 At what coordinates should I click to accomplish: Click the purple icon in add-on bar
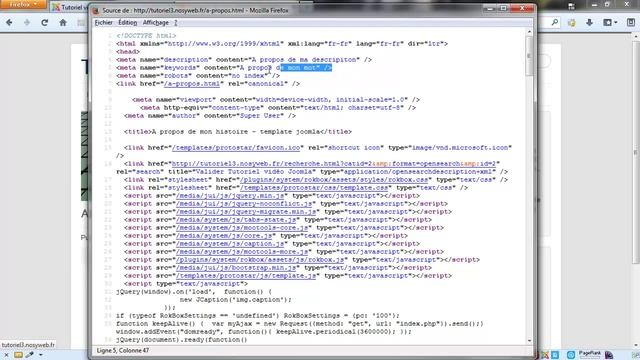[609, 355]
